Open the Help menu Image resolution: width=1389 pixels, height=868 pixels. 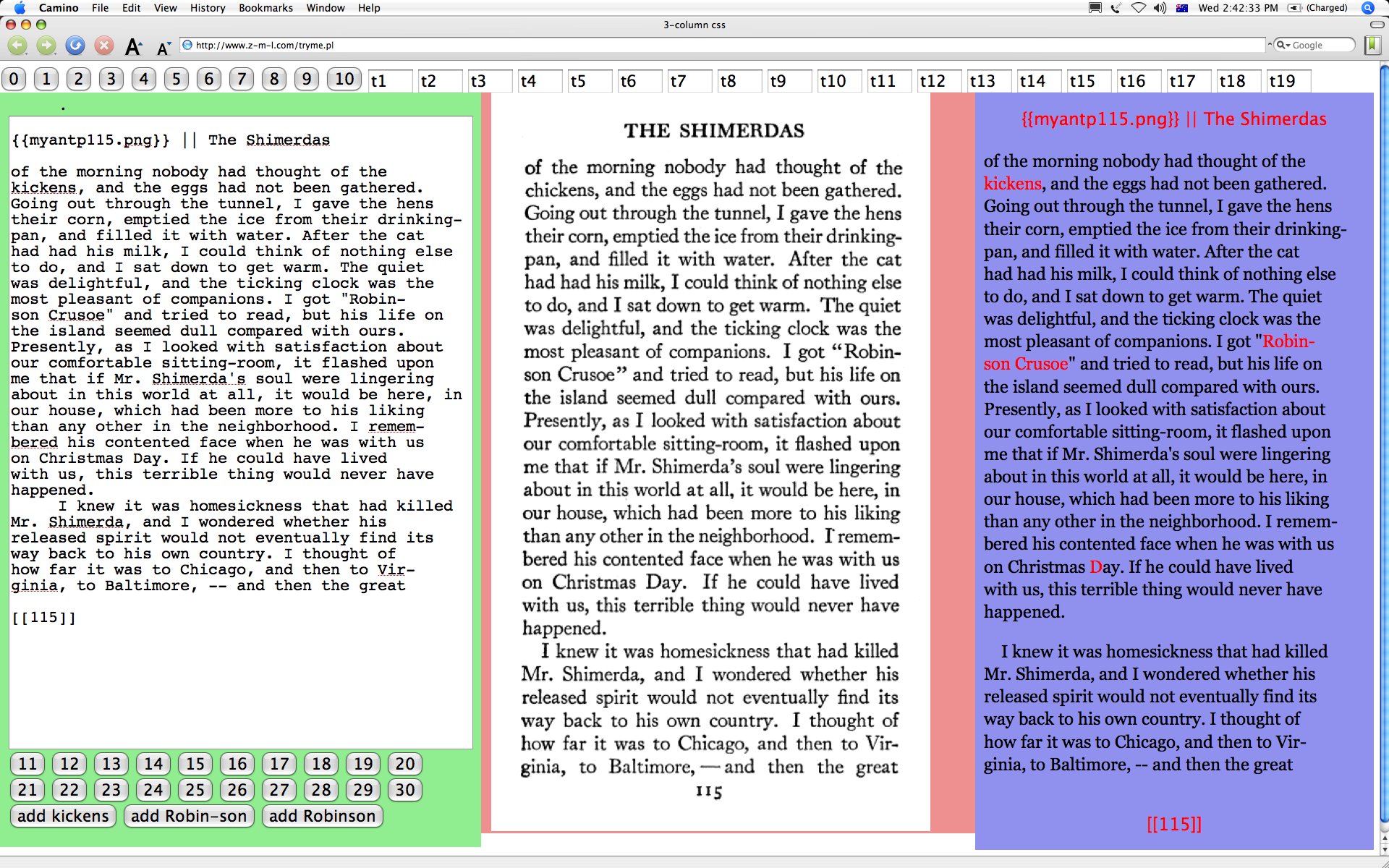coord(369,8)
